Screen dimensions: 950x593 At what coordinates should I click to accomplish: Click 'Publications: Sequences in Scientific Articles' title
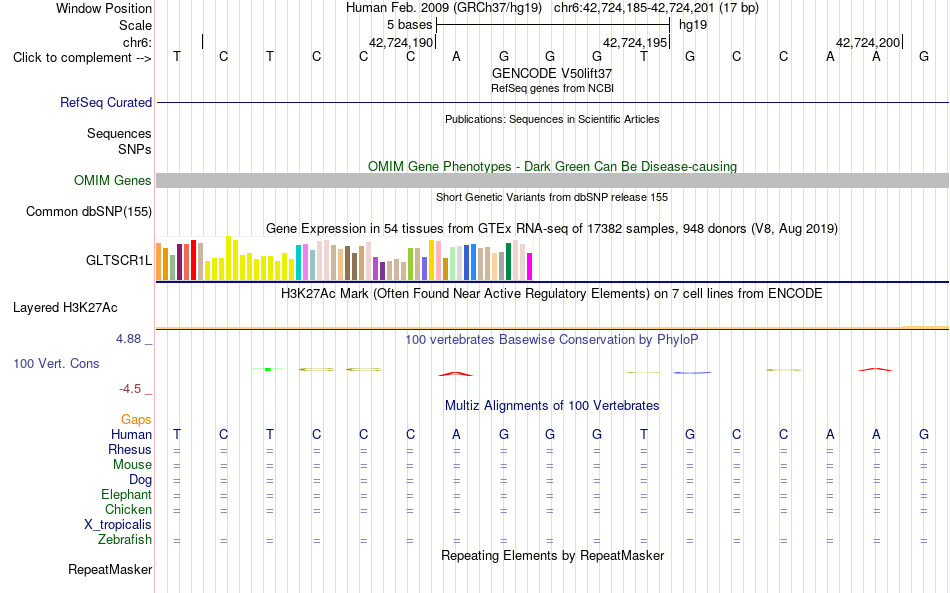[552, 119]
